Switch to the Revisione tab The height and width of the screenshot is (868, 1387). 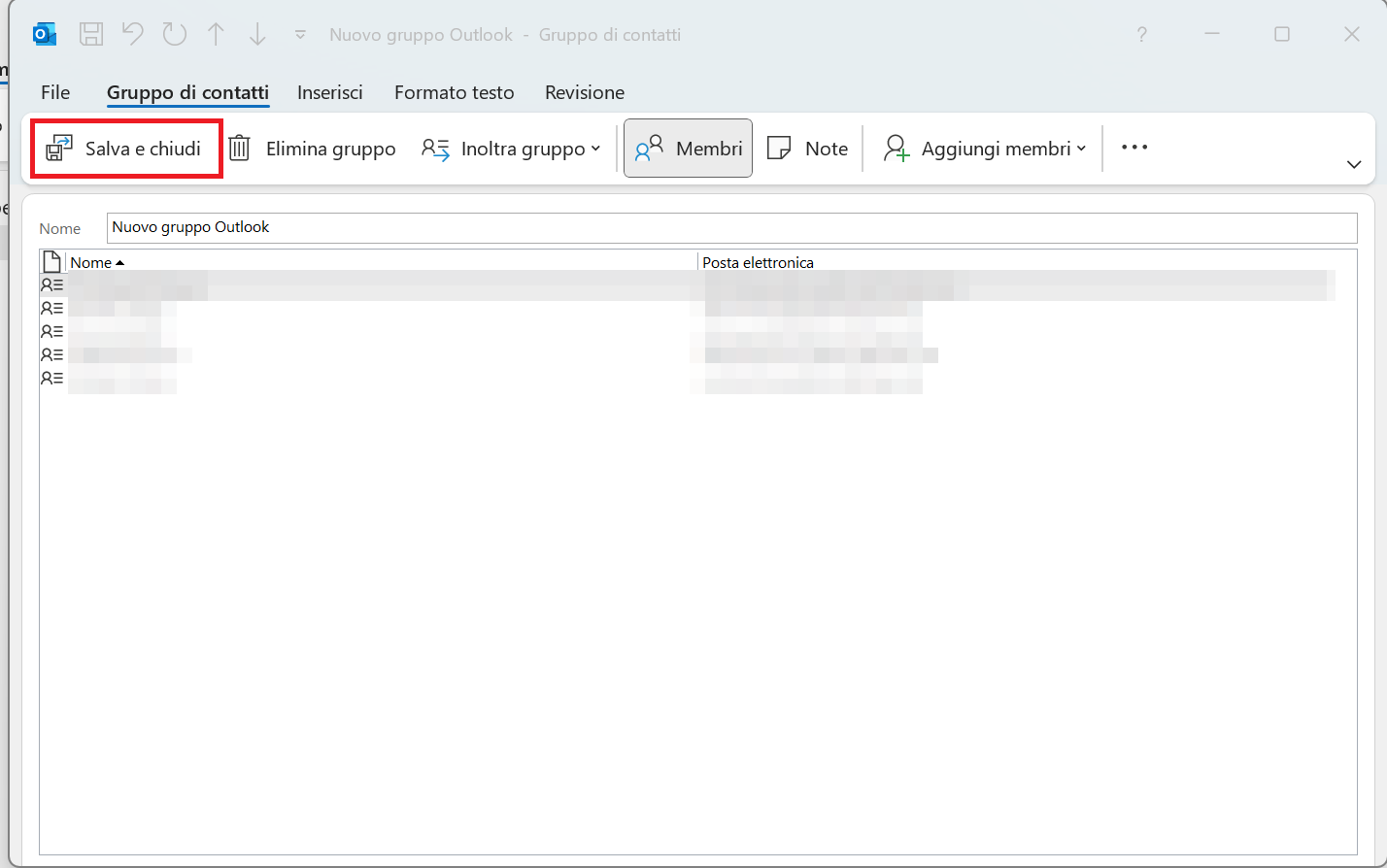(x=585, y=92)
